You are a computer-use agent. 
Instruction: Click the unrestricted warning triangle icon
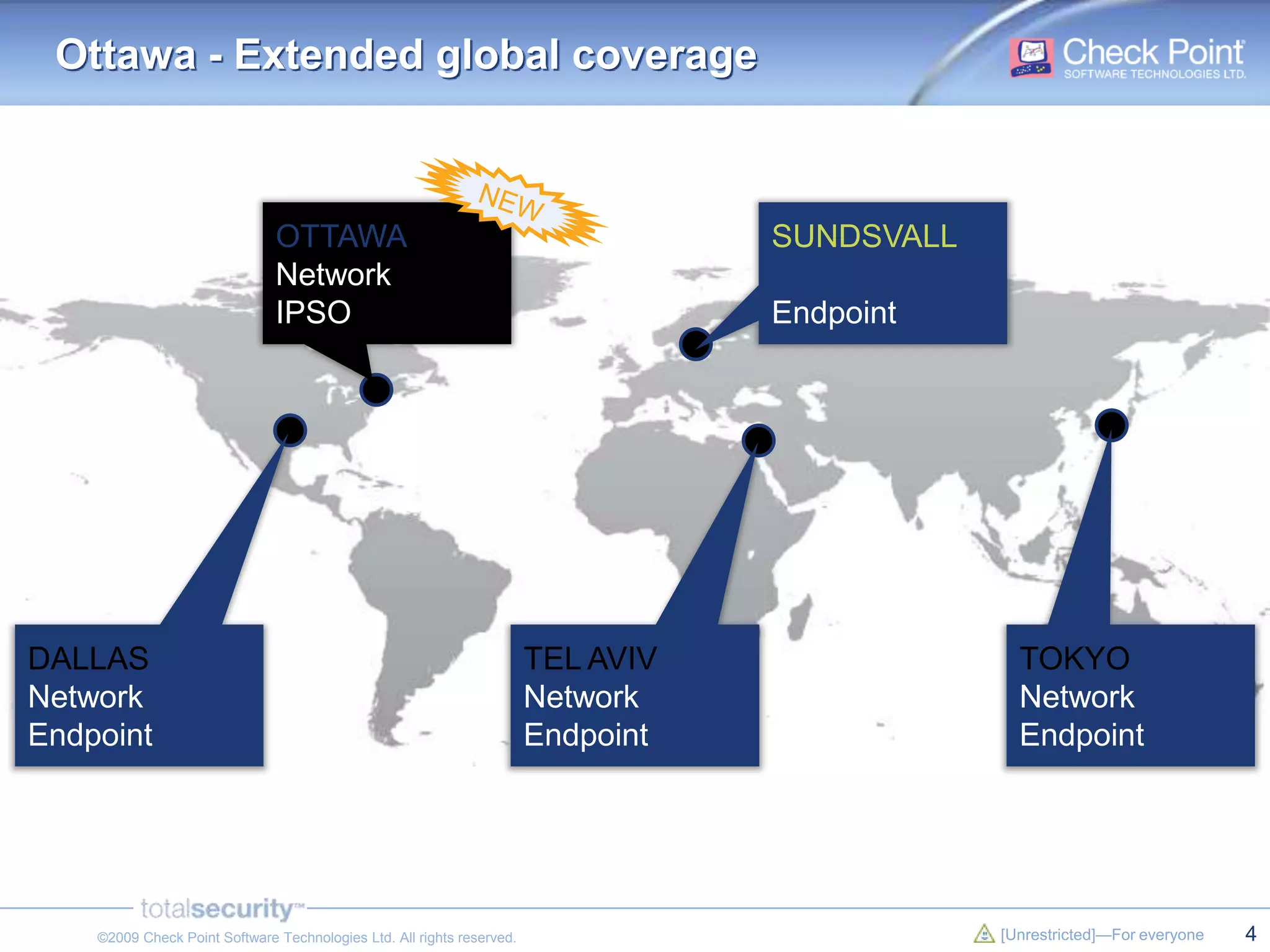[x=984, y=933]
